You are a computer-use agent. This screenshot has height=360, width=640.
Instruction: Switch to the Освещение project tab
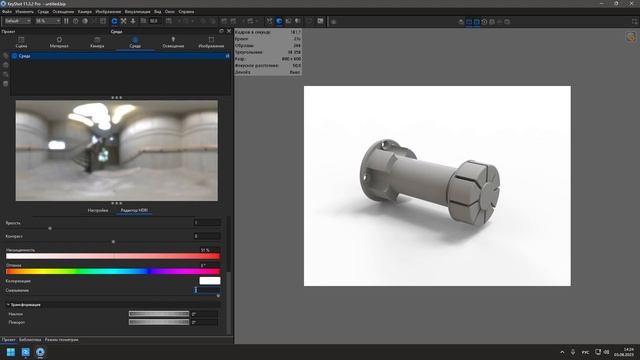(173, 42)
